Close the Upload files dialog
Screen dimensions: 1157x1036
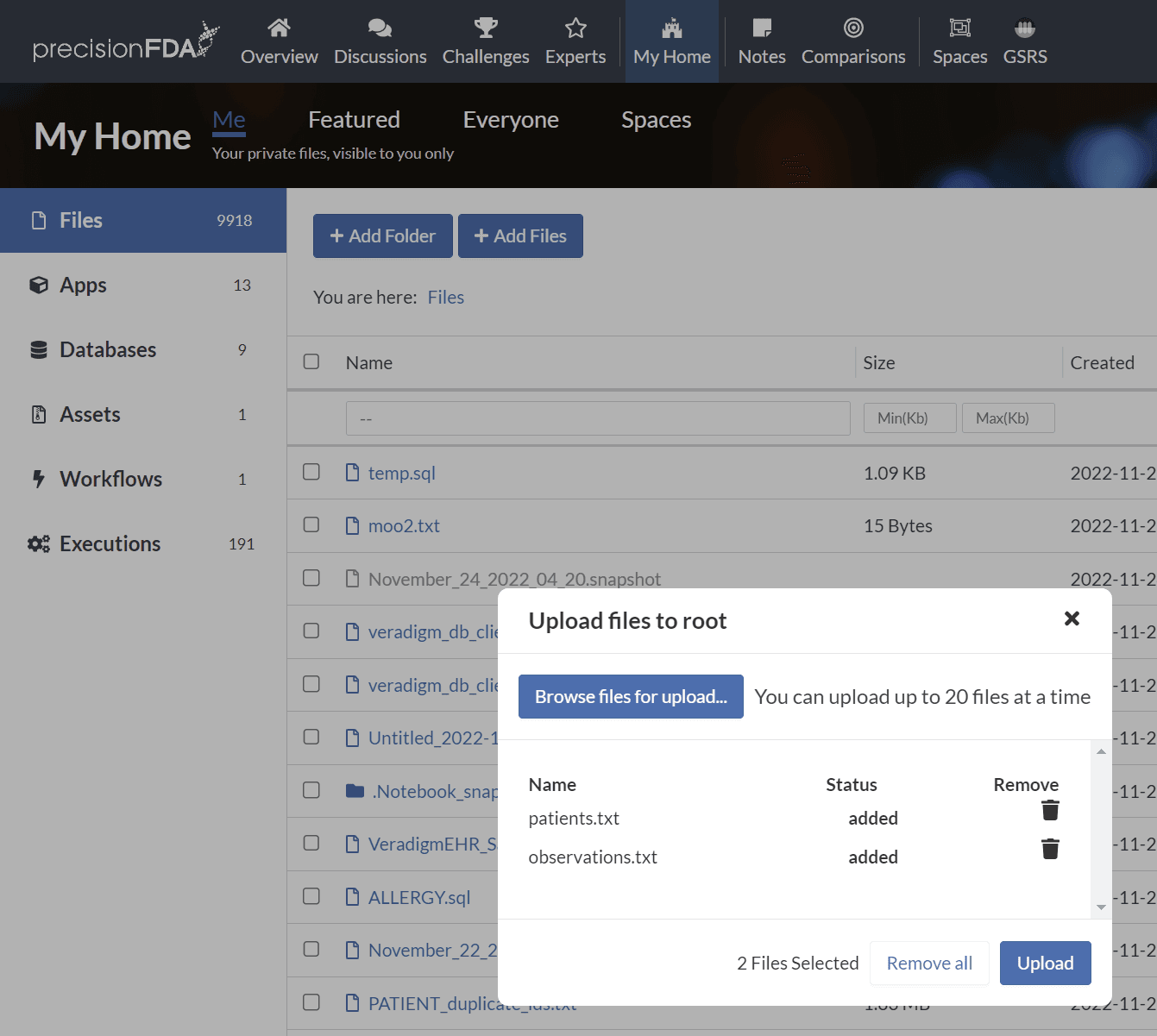[x=1072, y=618]
